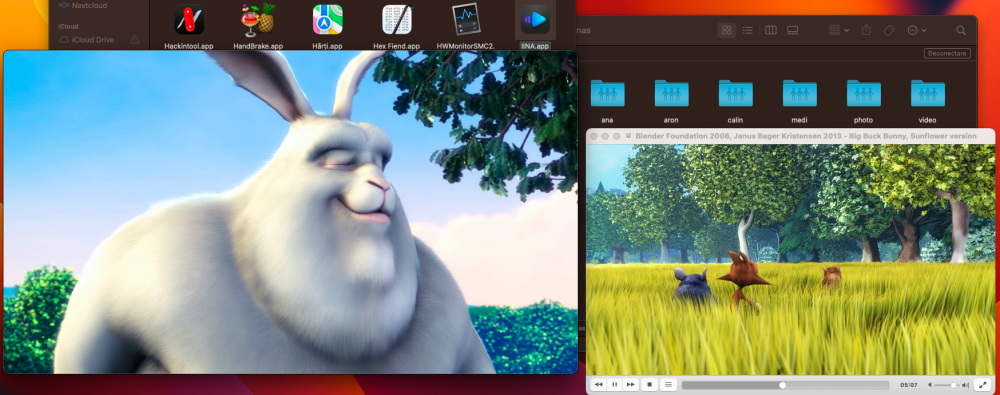1000x395 pixels.
Task: Select the Hex Fiend.app icon
Action: click(397, 20)
